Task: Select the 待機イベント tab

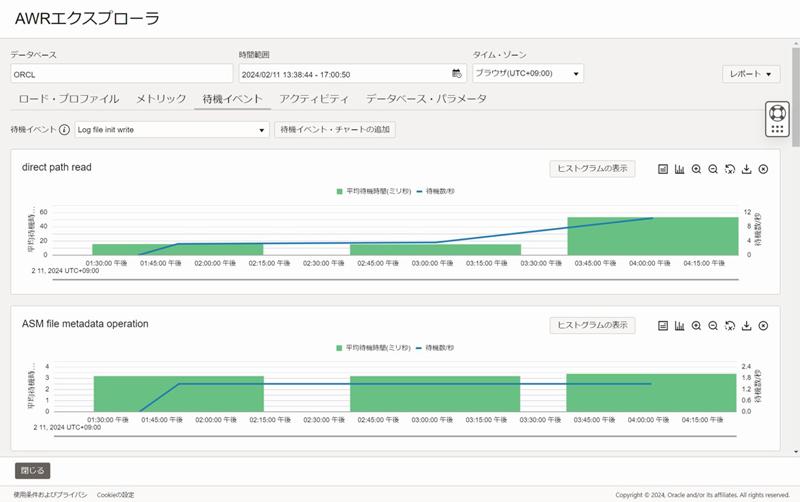Action: pos(232,98)
